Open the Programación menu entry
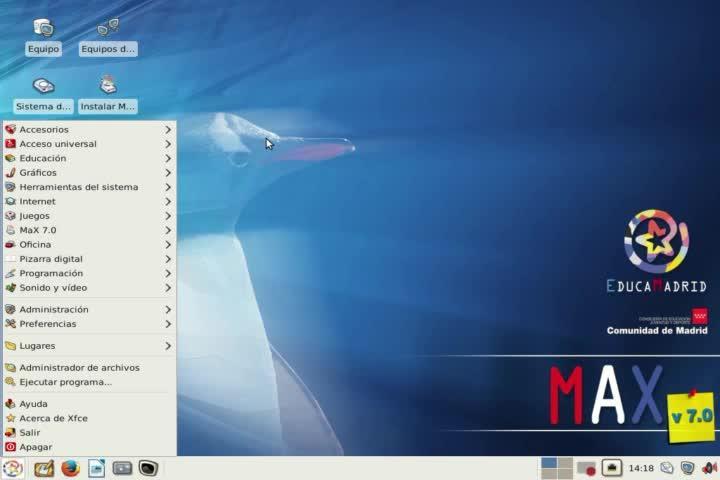720x480 pixels. pyautogui.click(x=89, y=273)
